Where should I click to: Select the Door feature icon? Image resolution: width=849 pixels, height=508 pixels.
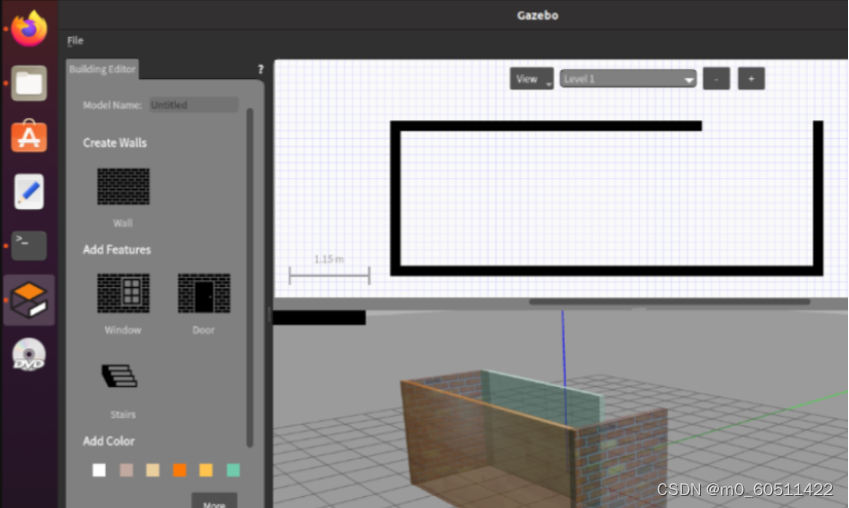[x=204, y=293]
